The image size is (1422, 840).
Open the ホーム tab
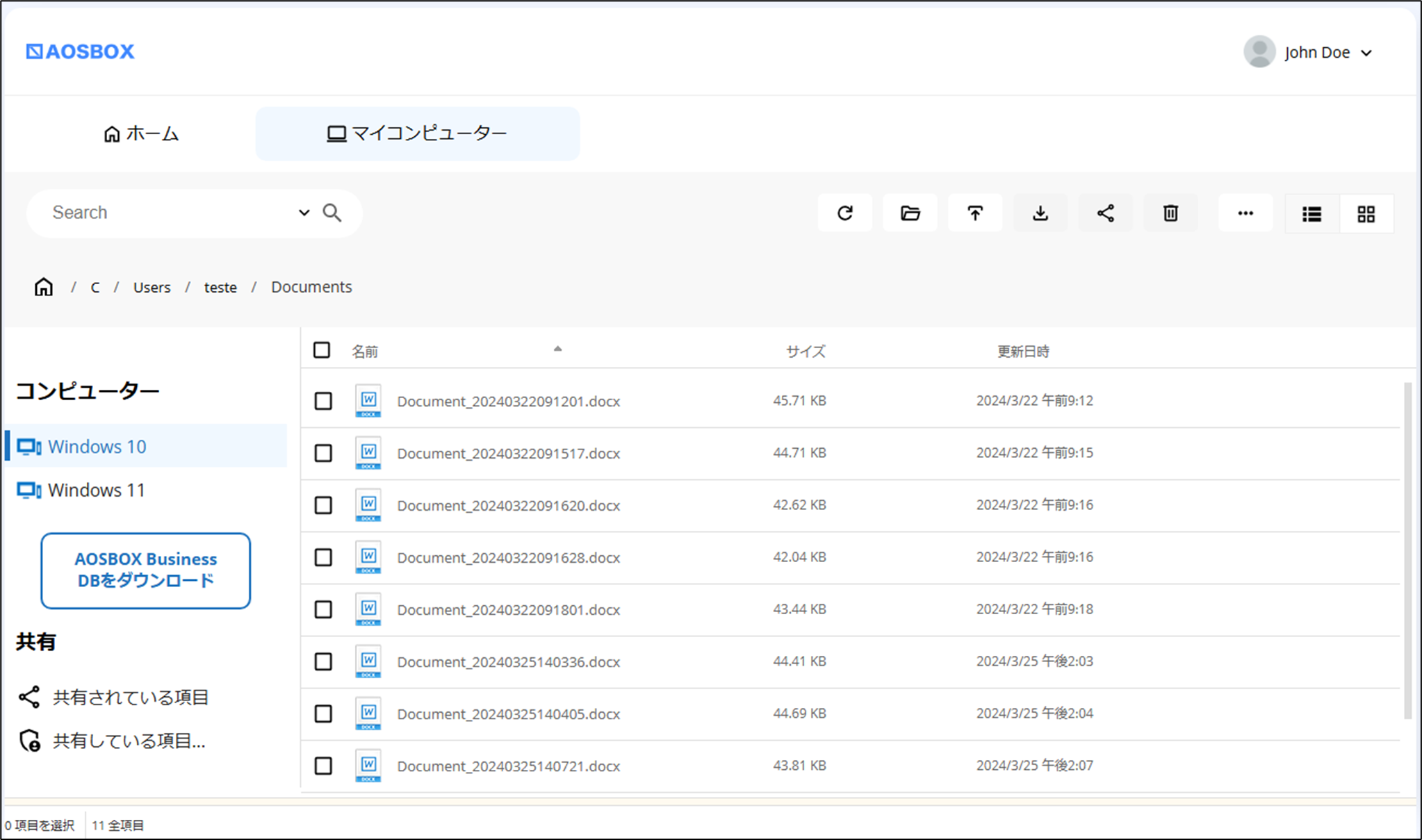coord(141,133)
